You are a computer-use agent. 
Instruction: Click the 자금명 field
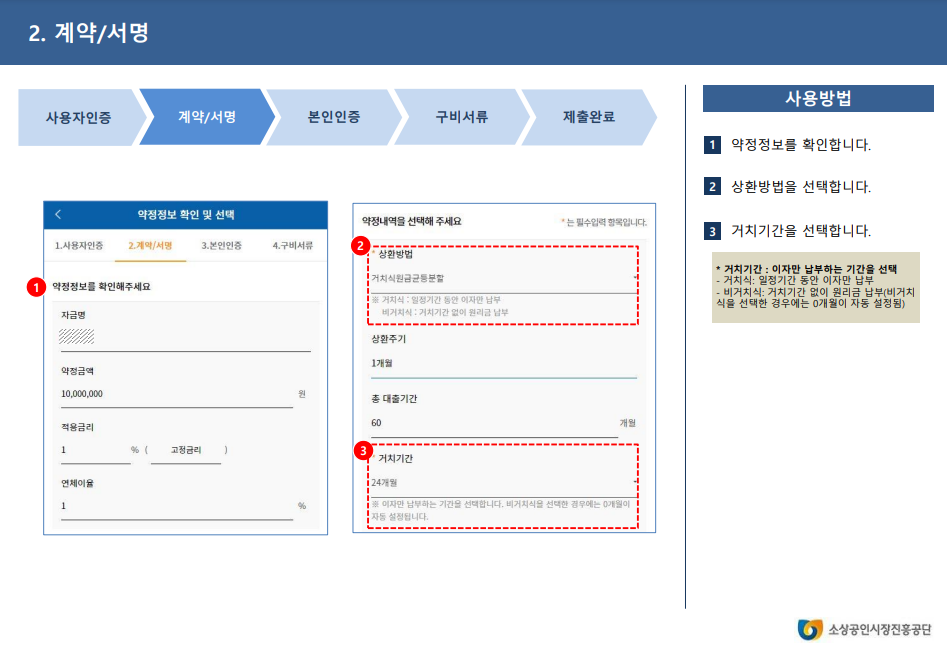(185, 337)
